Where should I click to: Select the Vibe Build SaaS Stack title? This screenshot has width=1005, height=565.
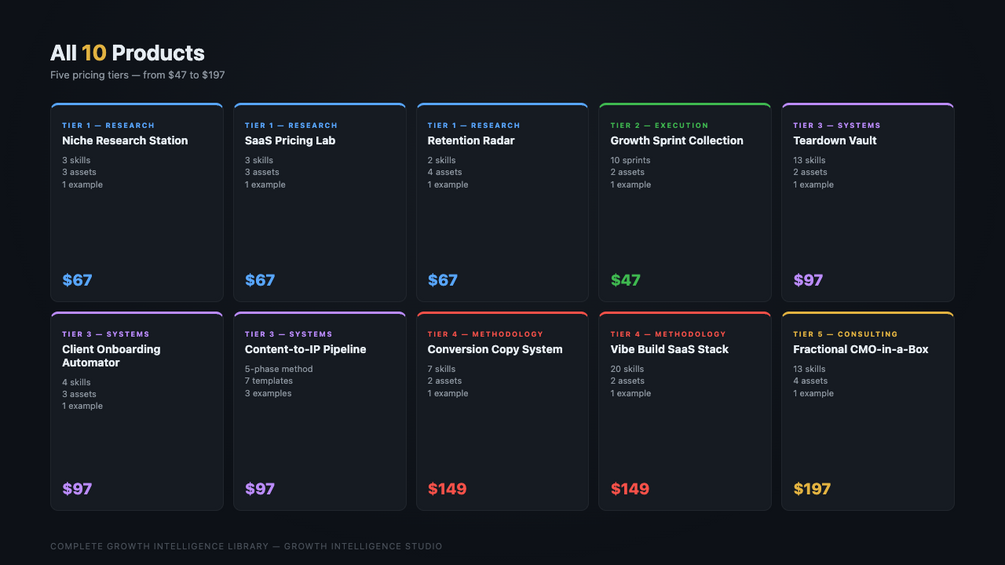(x=669, y=350)
